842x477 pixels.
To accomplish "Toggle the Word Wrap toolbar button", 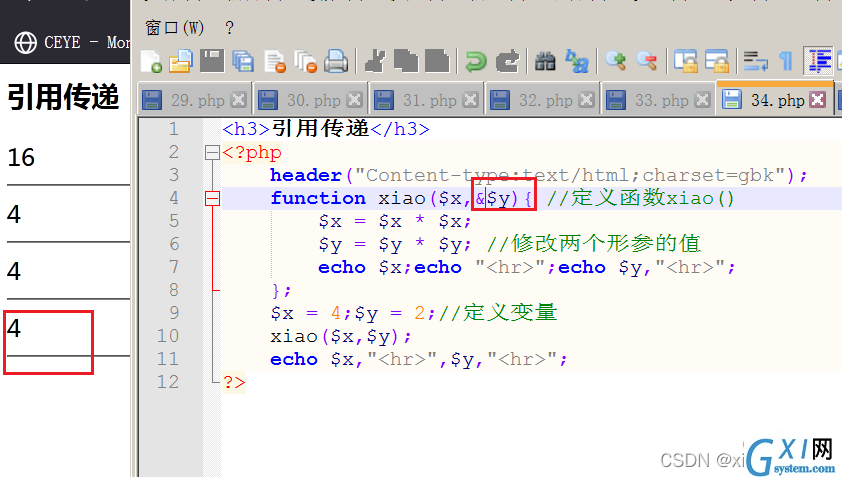I will click(x=755, y=61).
